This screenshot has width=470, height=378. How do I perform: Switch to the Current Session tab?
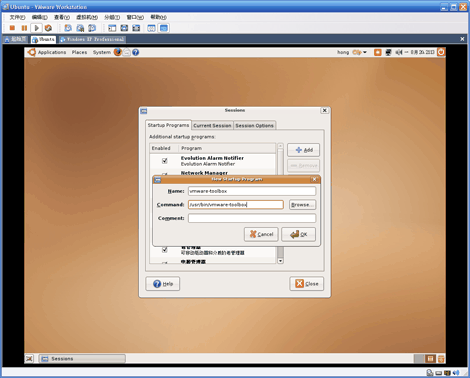[212, 125]
